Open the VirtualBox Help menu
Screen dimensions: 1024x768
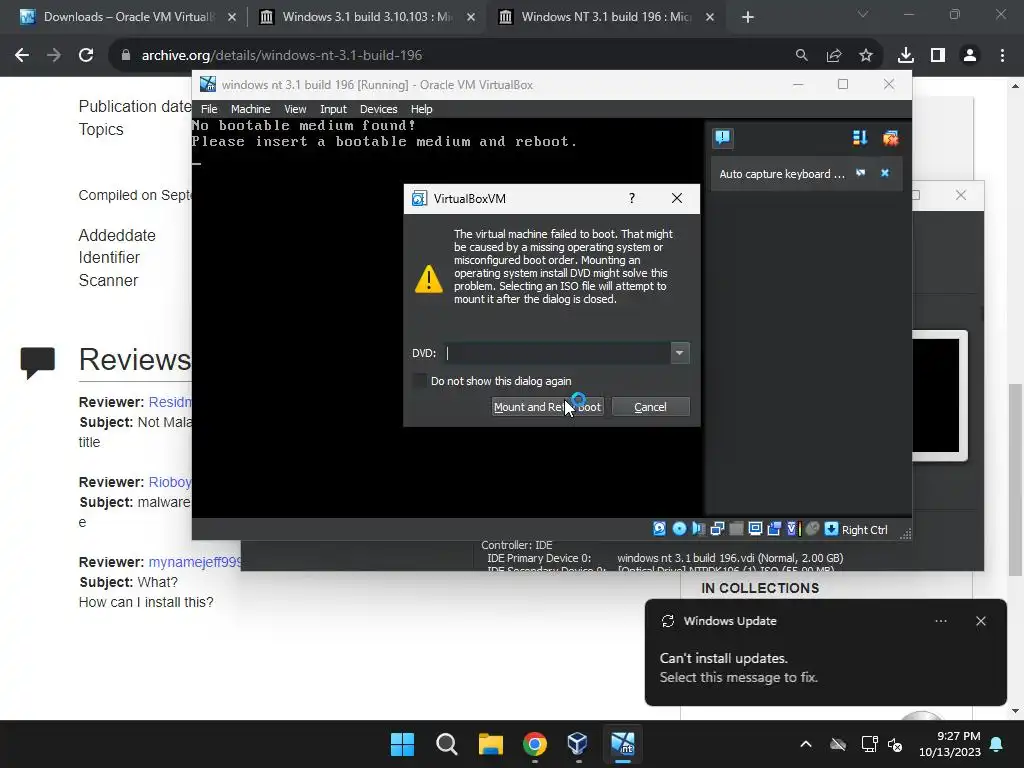coord(421,109)
